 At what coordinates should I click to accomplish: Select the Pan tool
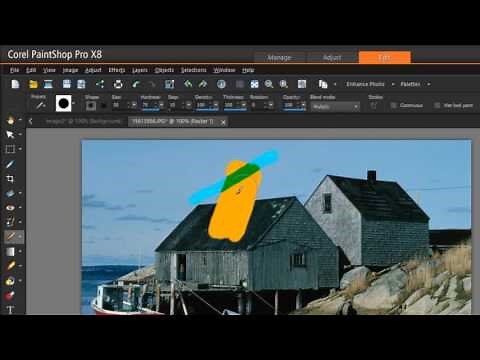10,120
